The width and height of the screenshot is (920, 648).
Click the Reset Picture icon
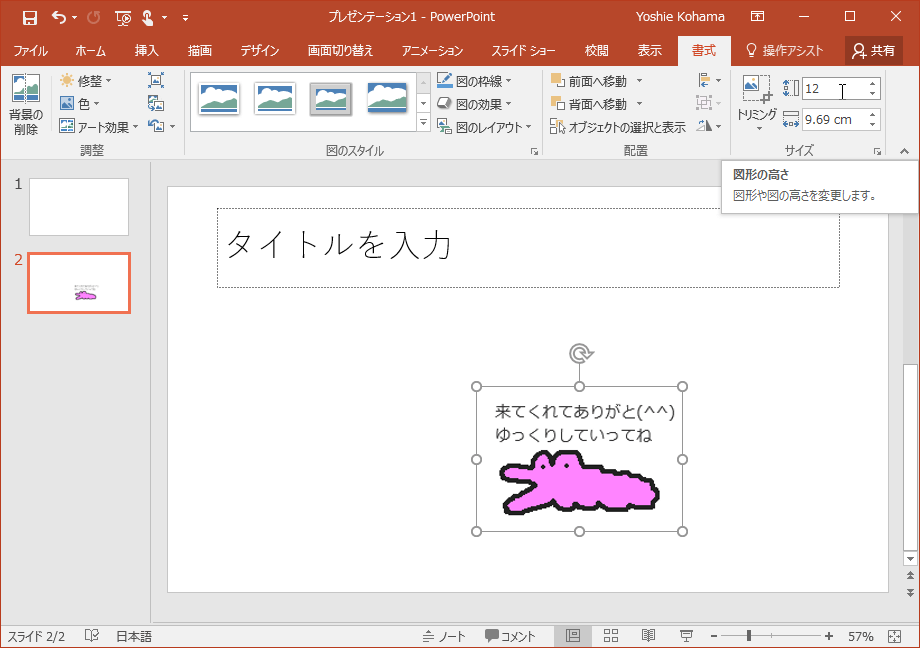(155, 126)
